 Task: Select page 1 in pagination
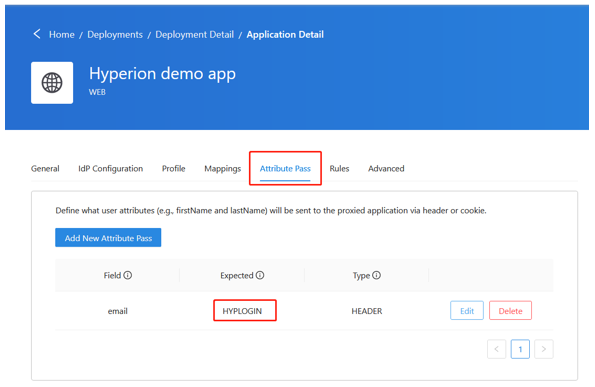(x=520, y=349)
